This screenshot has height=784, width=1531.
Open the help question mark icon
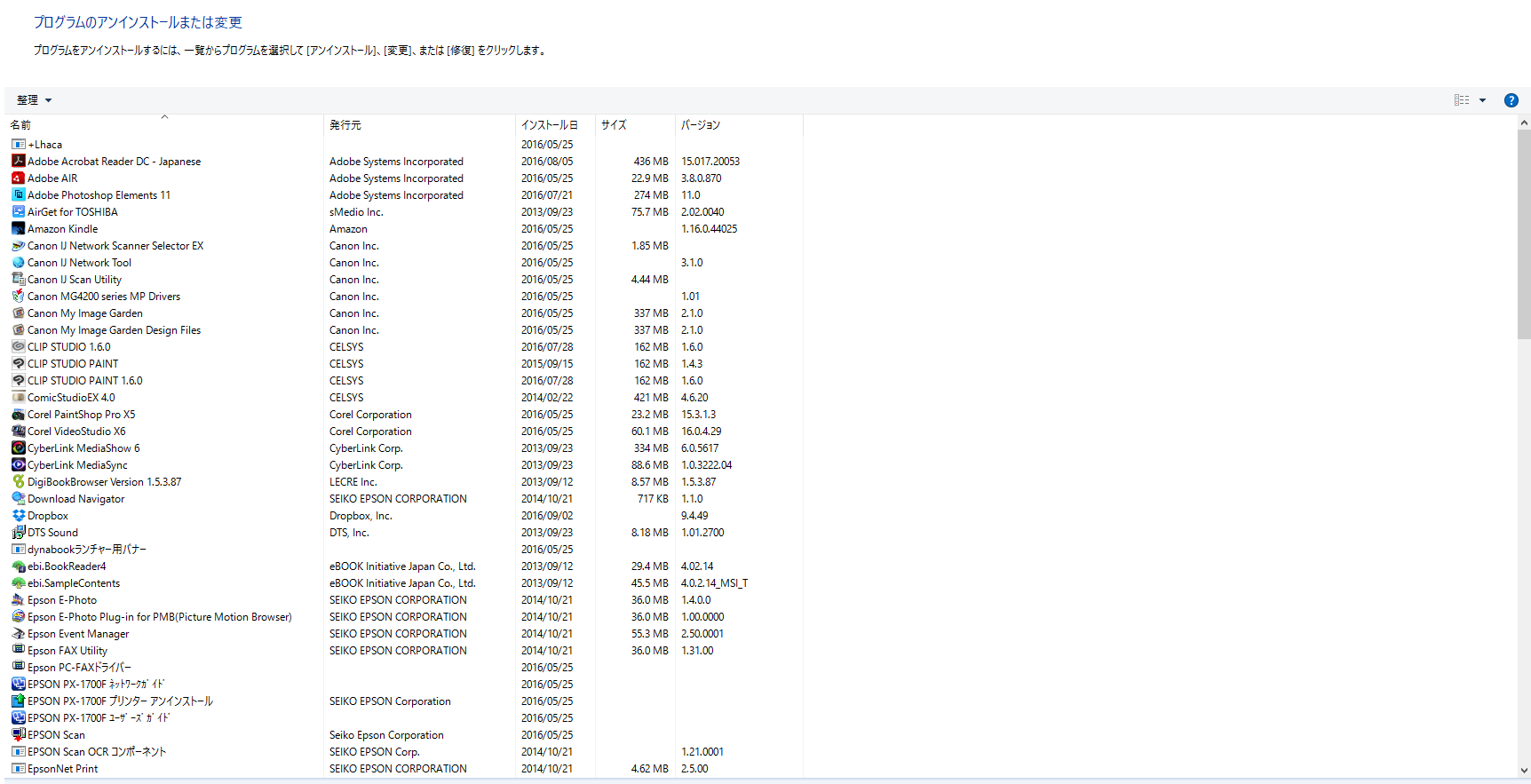[x=1511, y=100]
